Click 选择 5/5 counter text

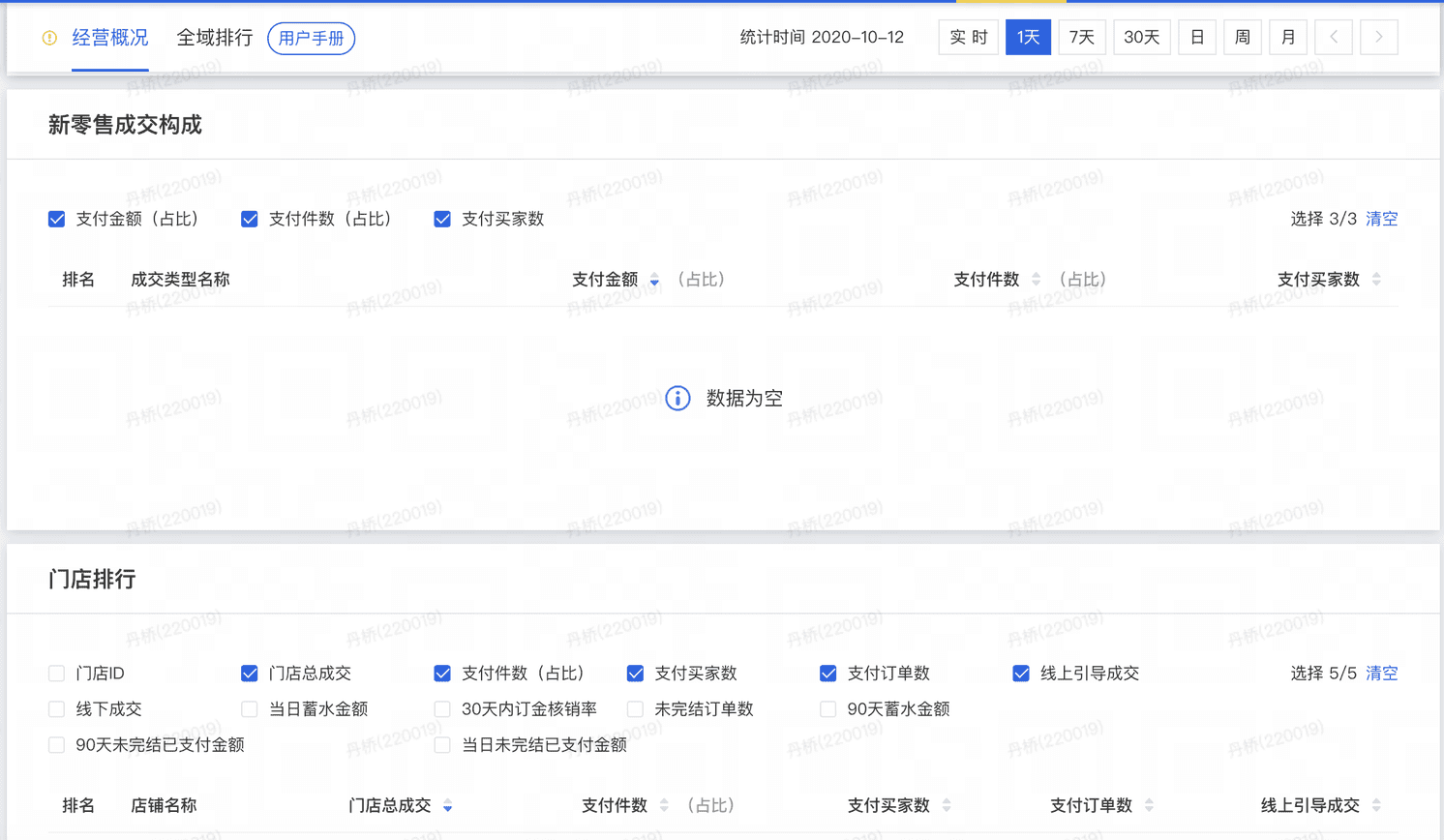coord(1324,673)
